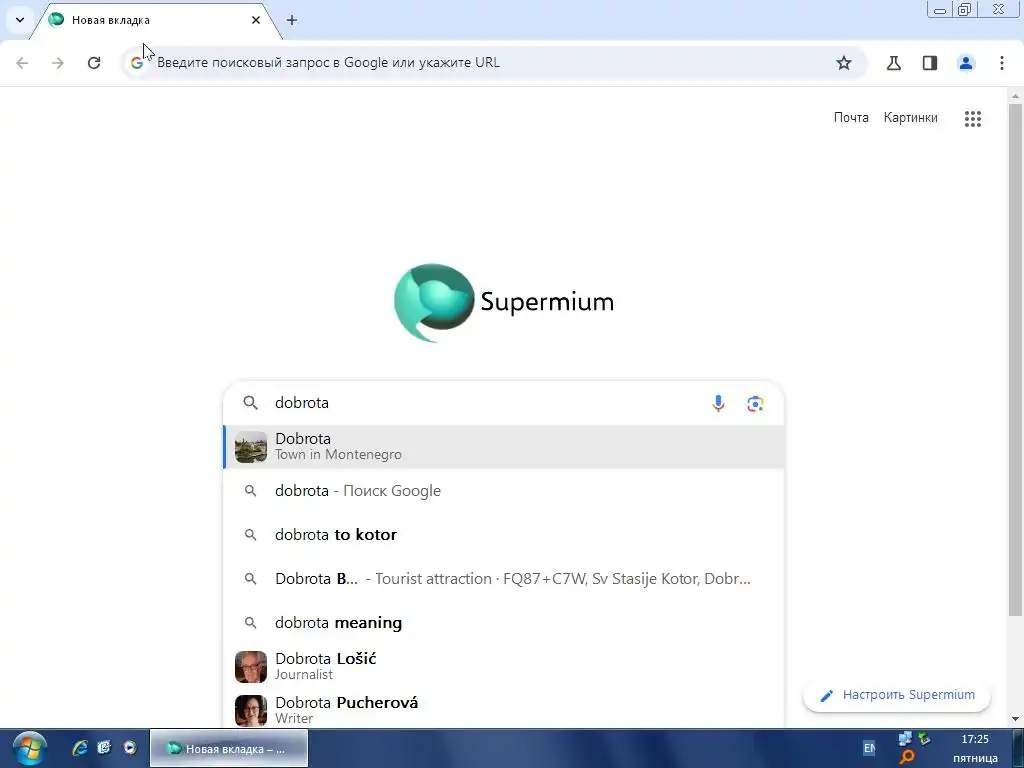Close the Новая вкладка tab
This screenshot has height=768, width=1024.
(256, 20)
